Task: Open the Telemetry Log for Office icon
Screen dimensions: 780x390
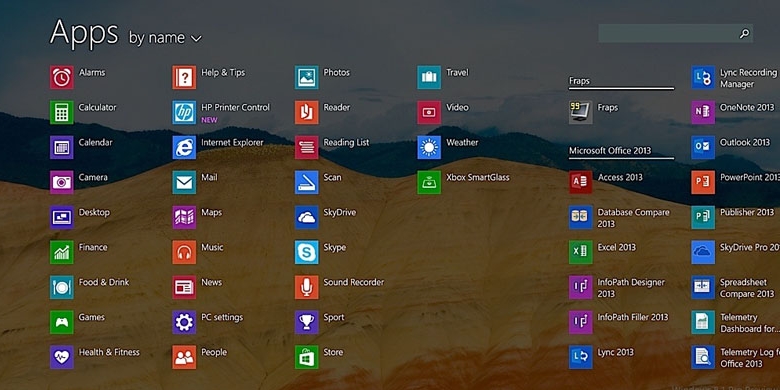Action: pyautogui.click(x=703, y=357)
